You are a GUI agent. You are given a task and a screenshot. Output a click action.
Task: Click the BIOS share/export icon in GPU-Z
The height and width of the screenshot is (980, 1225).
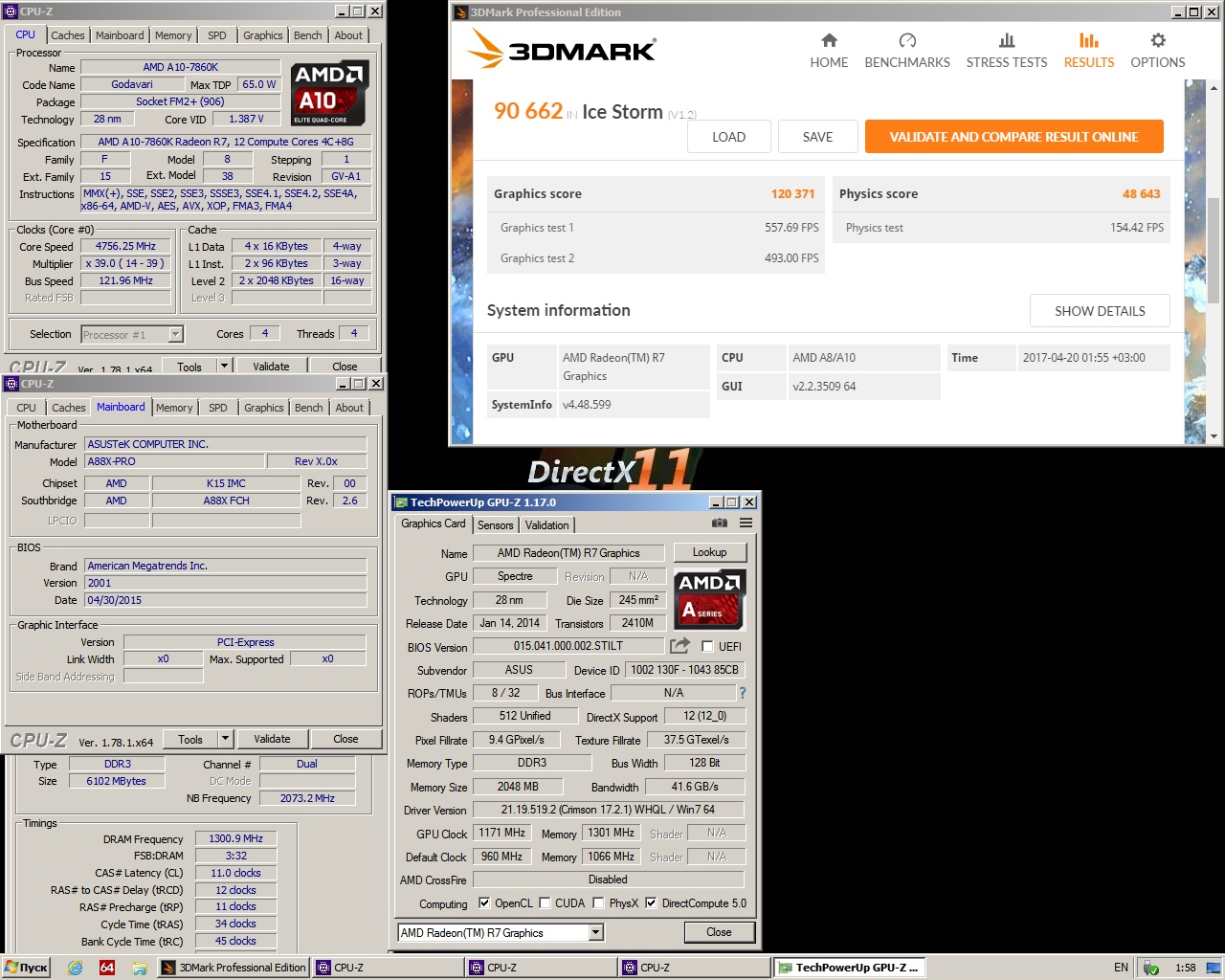679,646
